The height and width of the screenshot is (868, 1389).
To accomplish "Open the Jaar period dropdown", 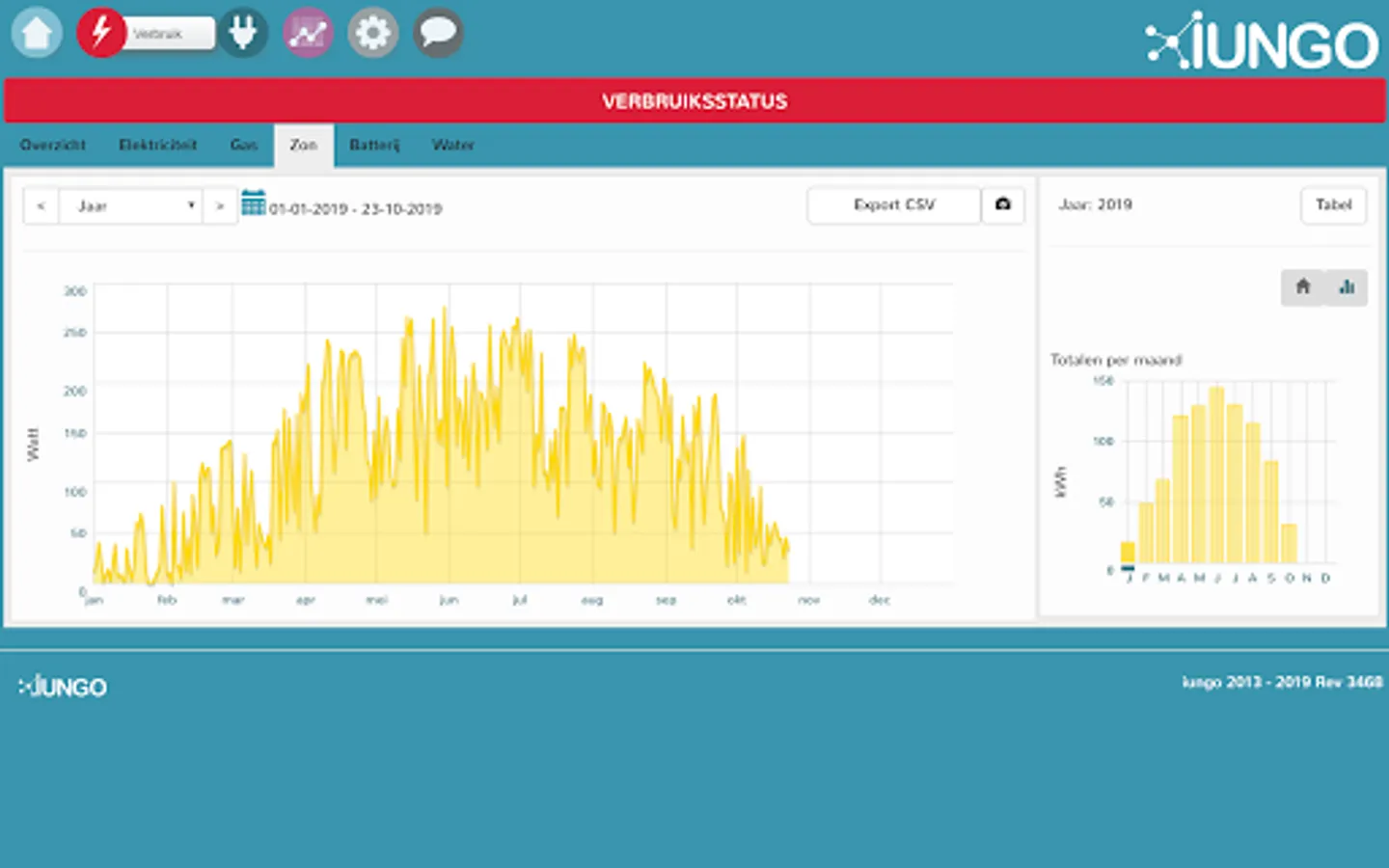I will (x=130, y=205).
